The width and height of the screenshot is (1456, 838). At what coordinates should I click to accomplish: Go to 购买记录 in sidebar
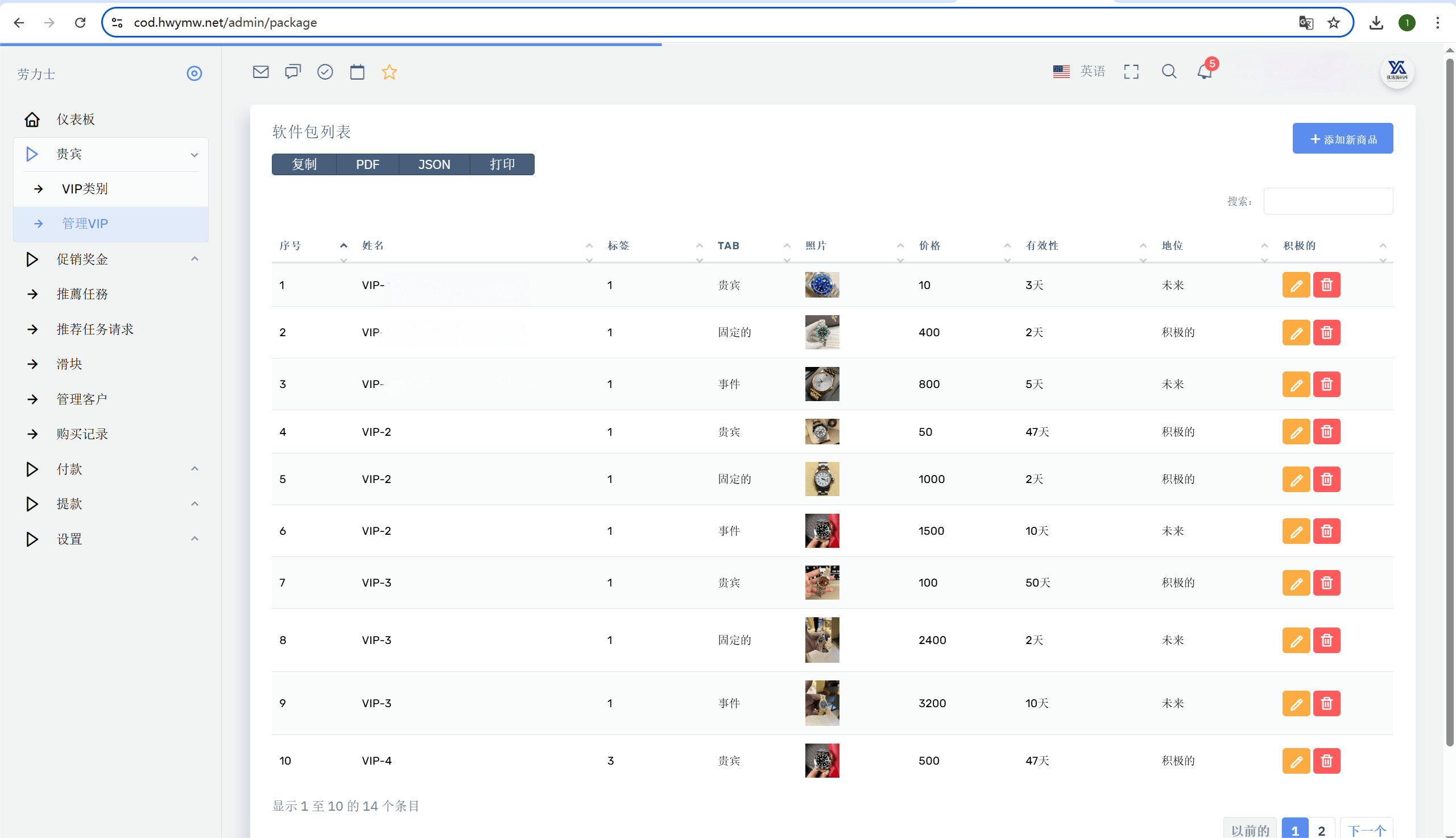coord(82,434)
